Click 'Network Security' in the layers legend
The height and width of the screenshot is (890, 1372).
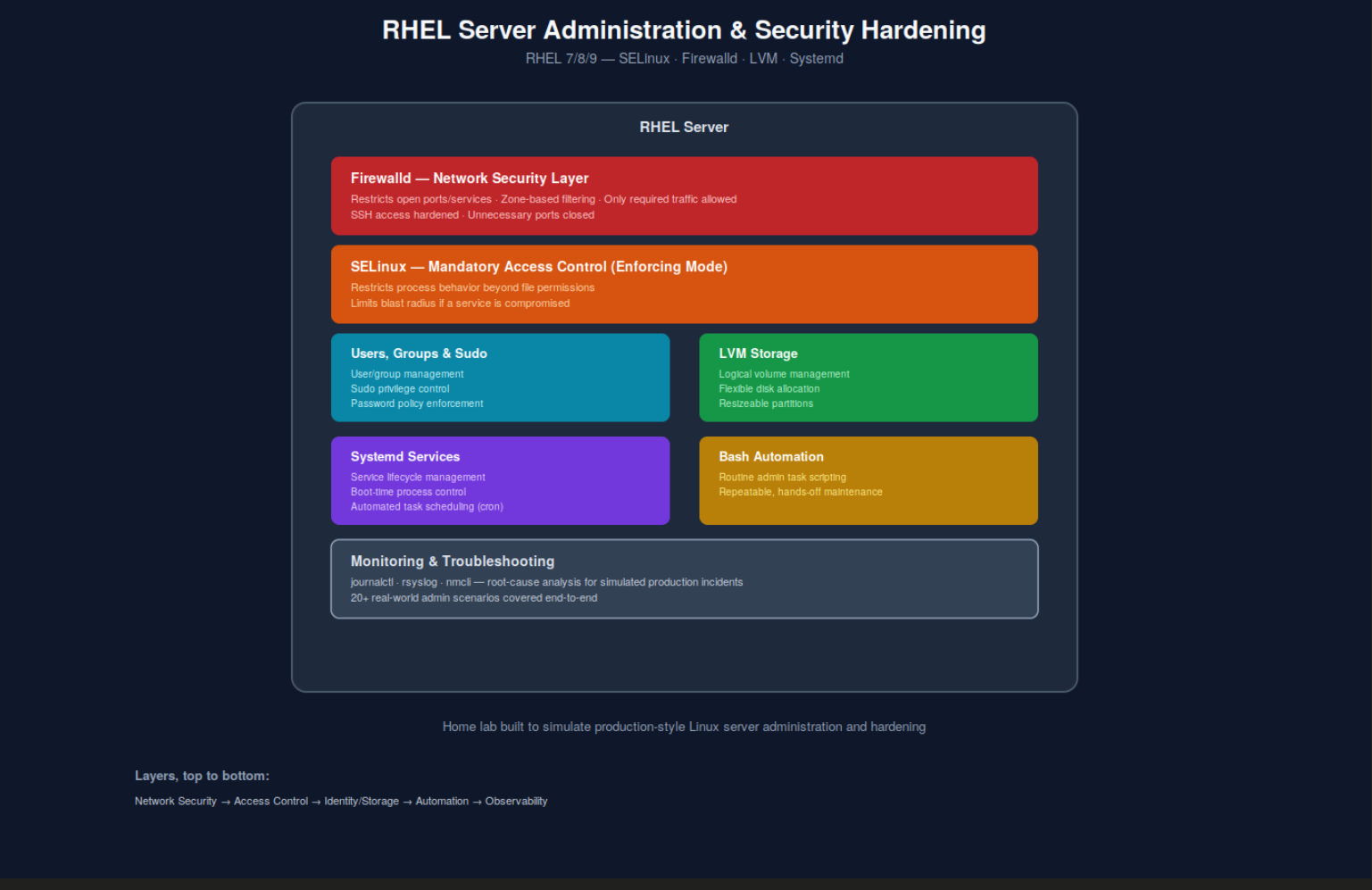[x=176, y=802]
